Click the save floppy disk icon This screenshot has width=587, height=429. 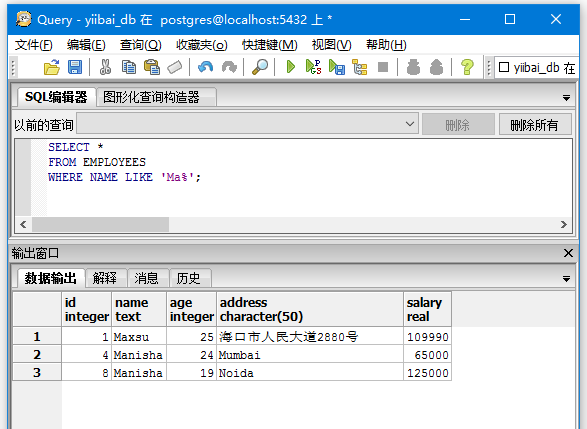point(75,67)
